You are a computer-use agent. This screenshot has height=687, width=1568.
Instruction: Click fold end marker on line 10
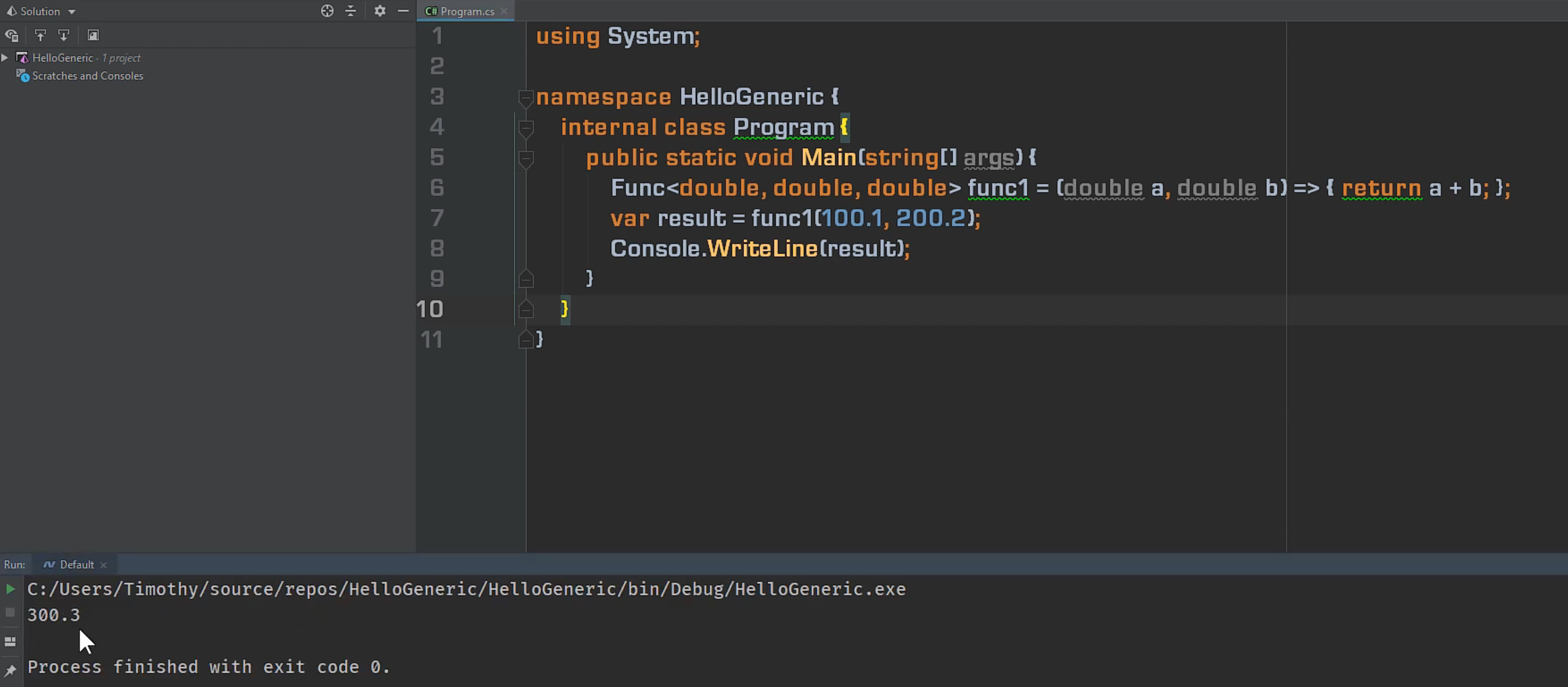526,309
